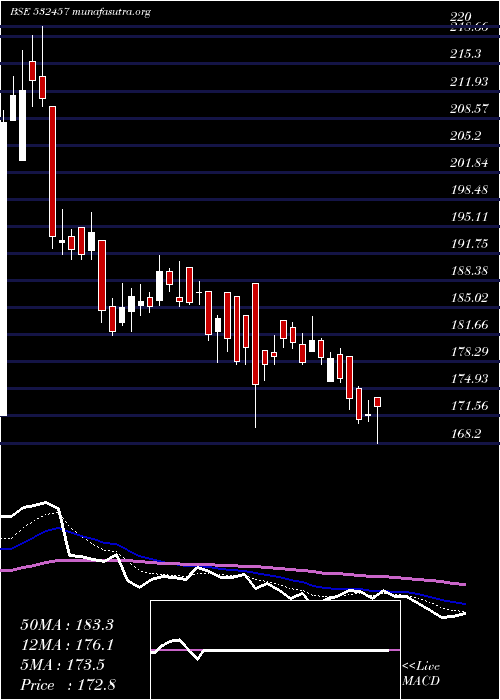This screenshot has height=700, width=500.
Task: Click the 208.57 price axis label
Action: (469, 108)
